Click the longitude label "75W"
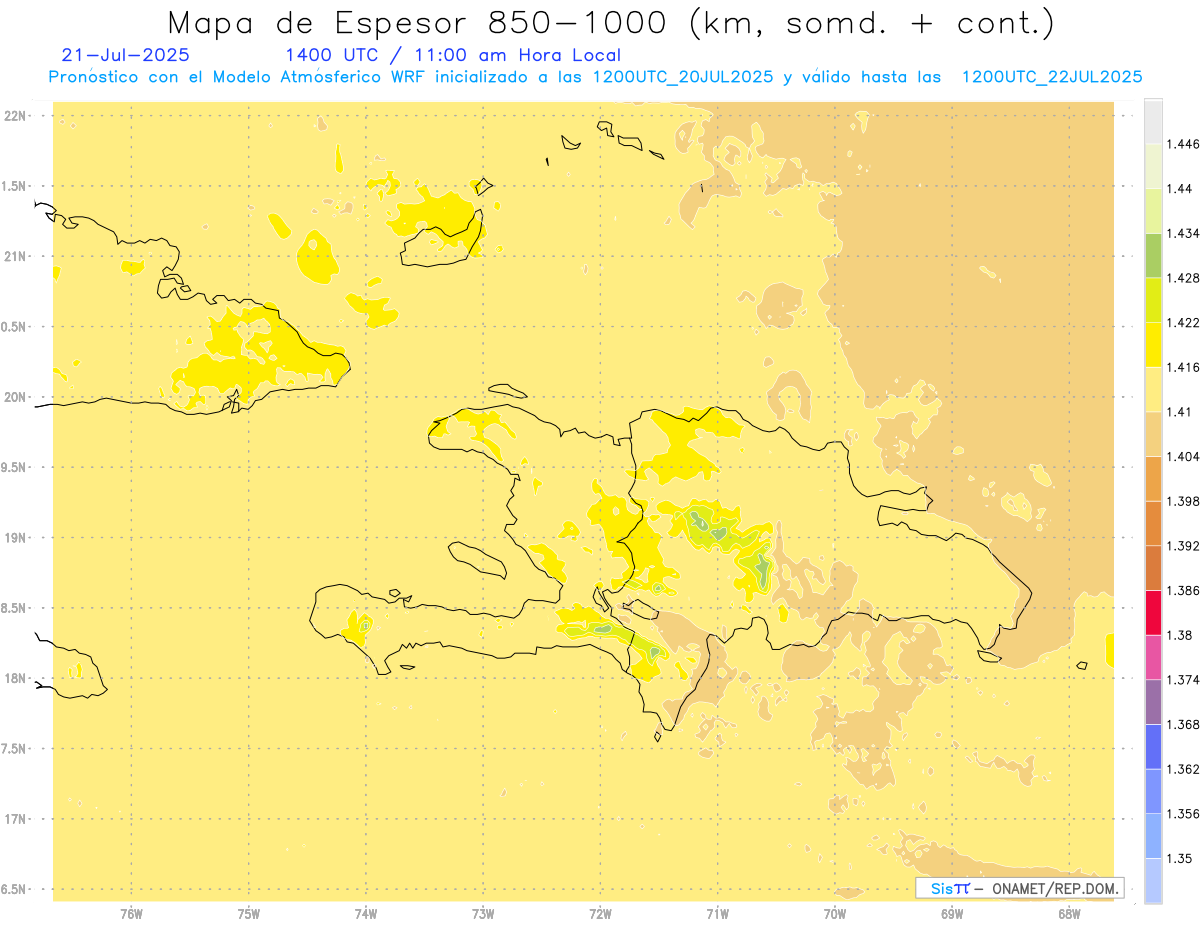 pyautogui.click(x=248, y=913)
